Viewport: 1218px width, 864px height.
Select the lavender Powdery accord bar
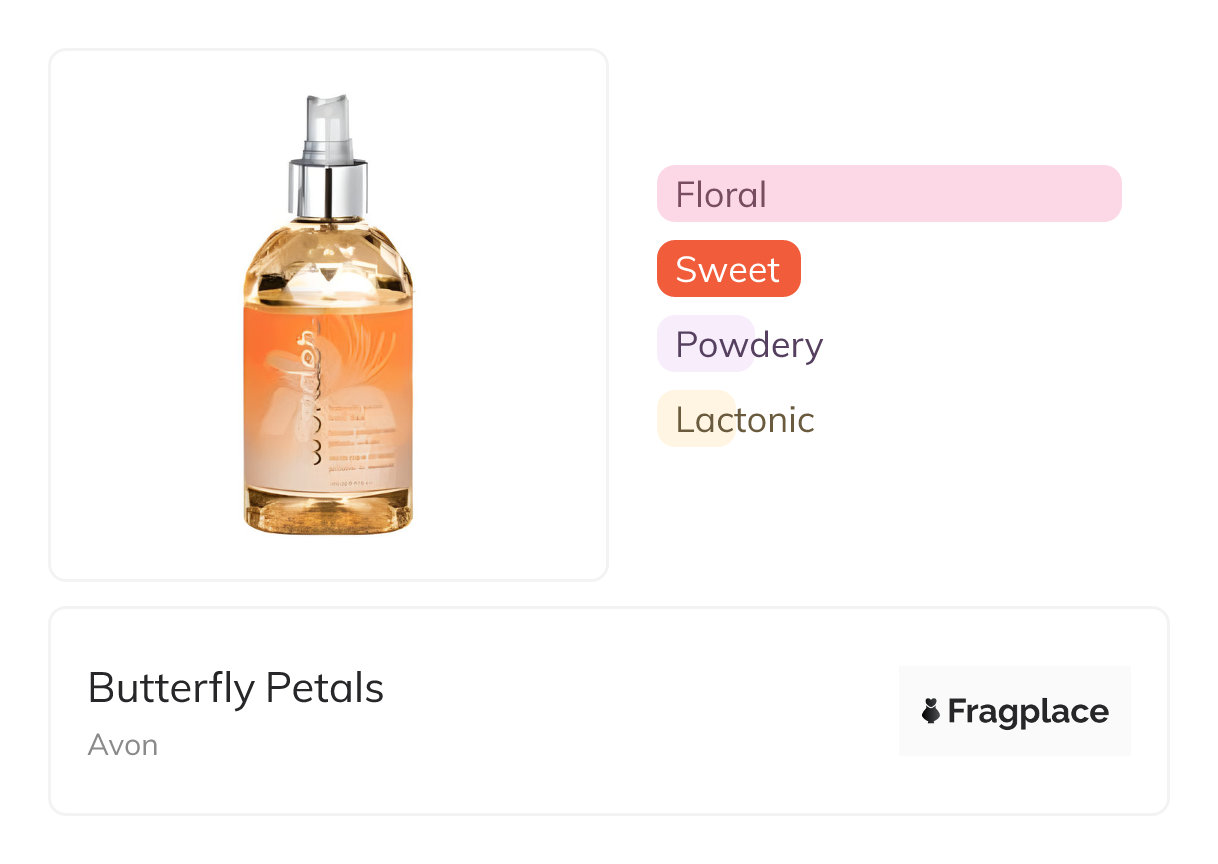[x=706, y=344]
